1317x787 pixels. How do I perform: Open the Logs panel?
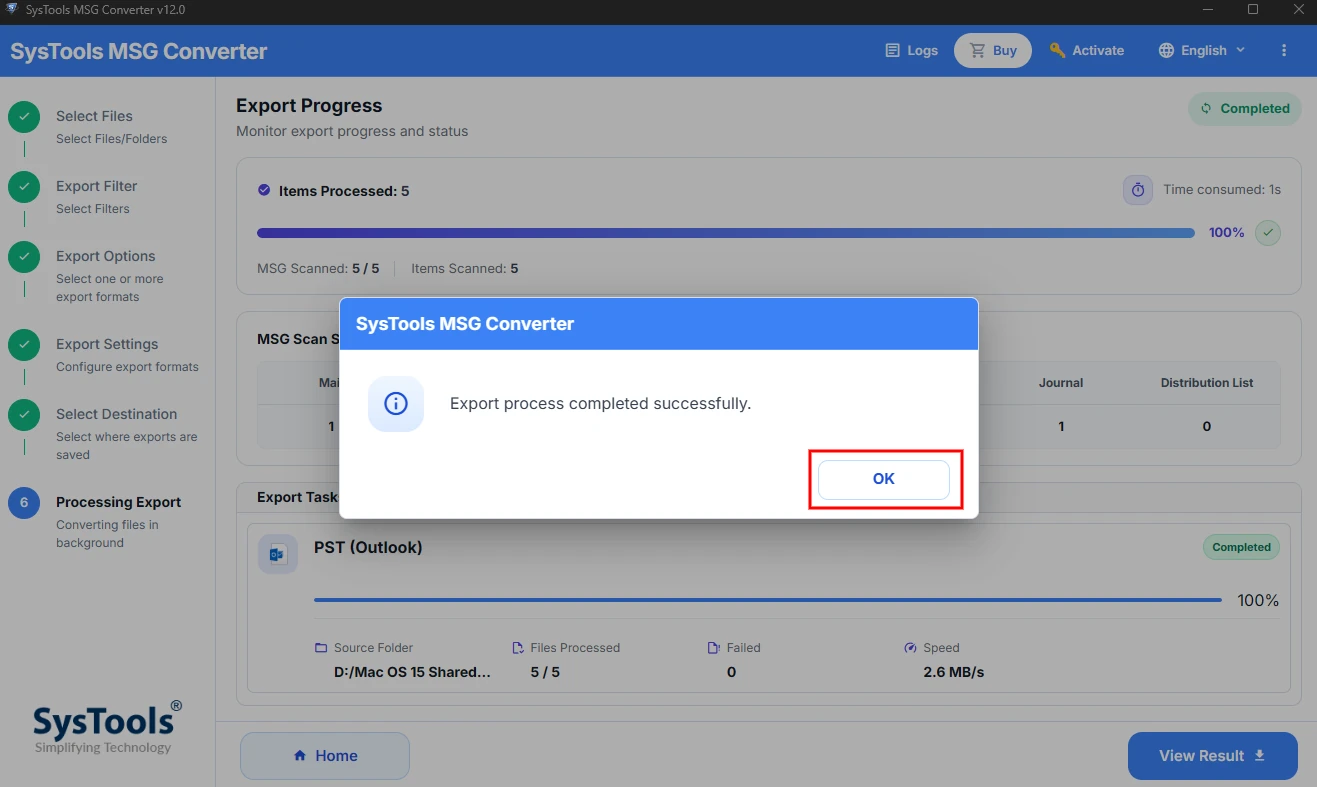[x=912, y=50]
